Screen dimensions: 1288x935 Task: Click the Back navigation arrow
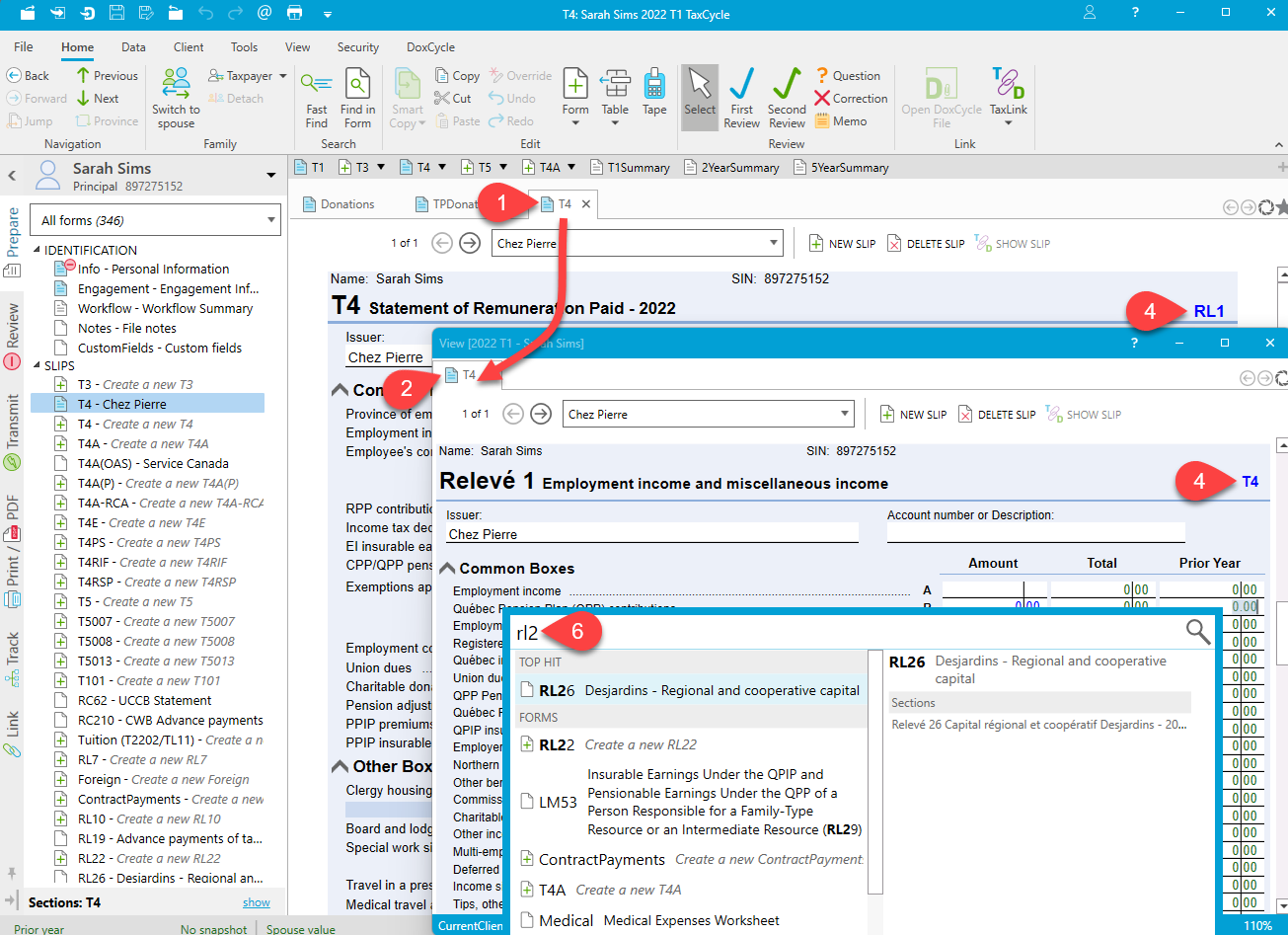coord(28,76)
